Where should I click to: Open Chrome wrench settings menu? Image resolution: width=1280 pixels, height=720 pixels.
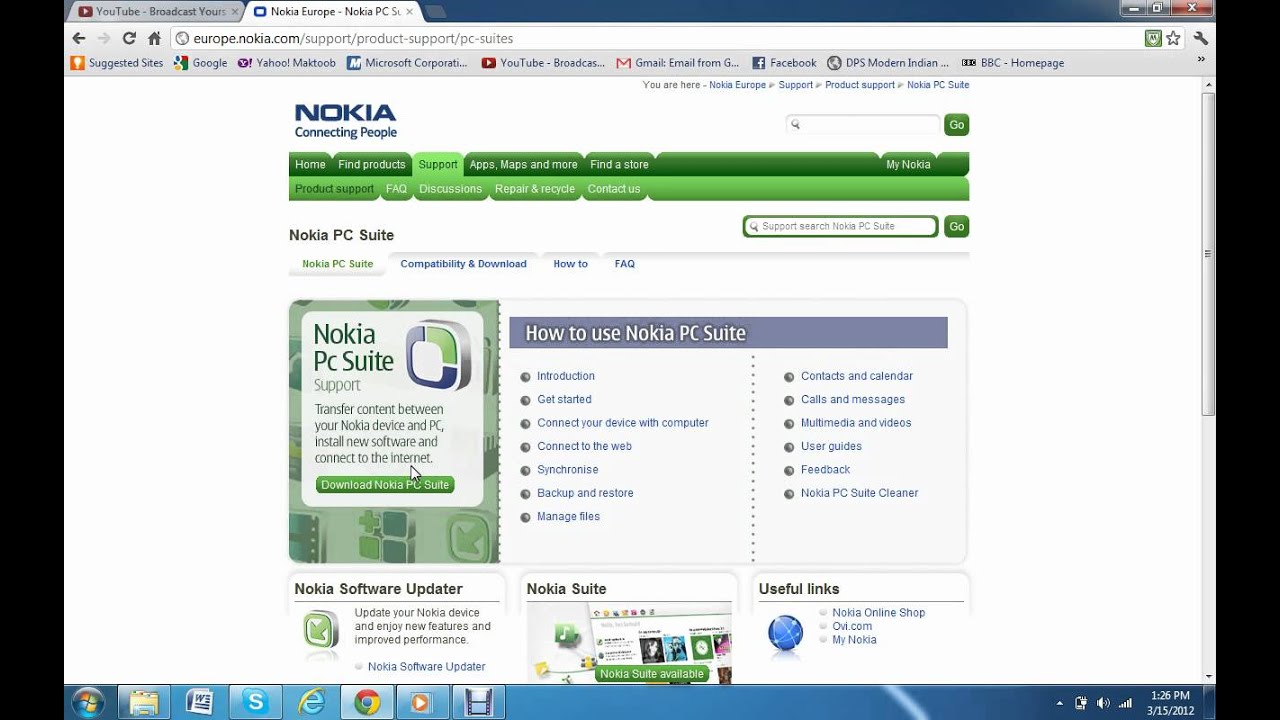pyautogui.click(x=1201, y=38)
